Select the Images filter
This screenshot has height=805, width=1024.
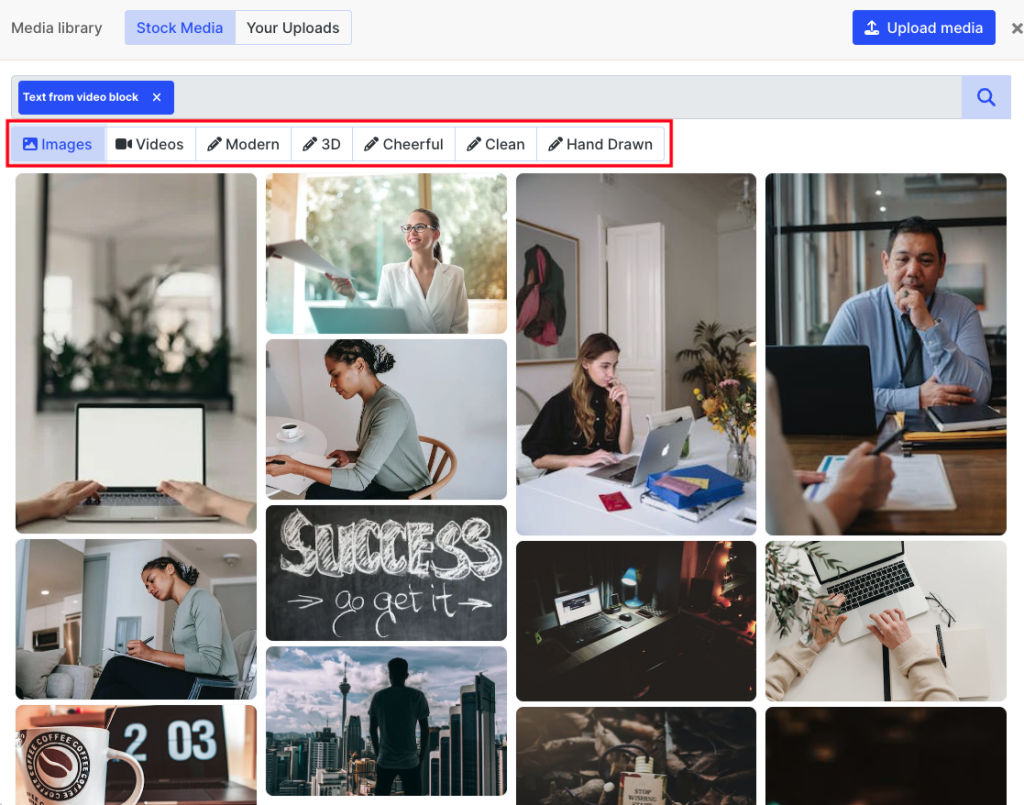pyautogui.click(x=58, y=144)
